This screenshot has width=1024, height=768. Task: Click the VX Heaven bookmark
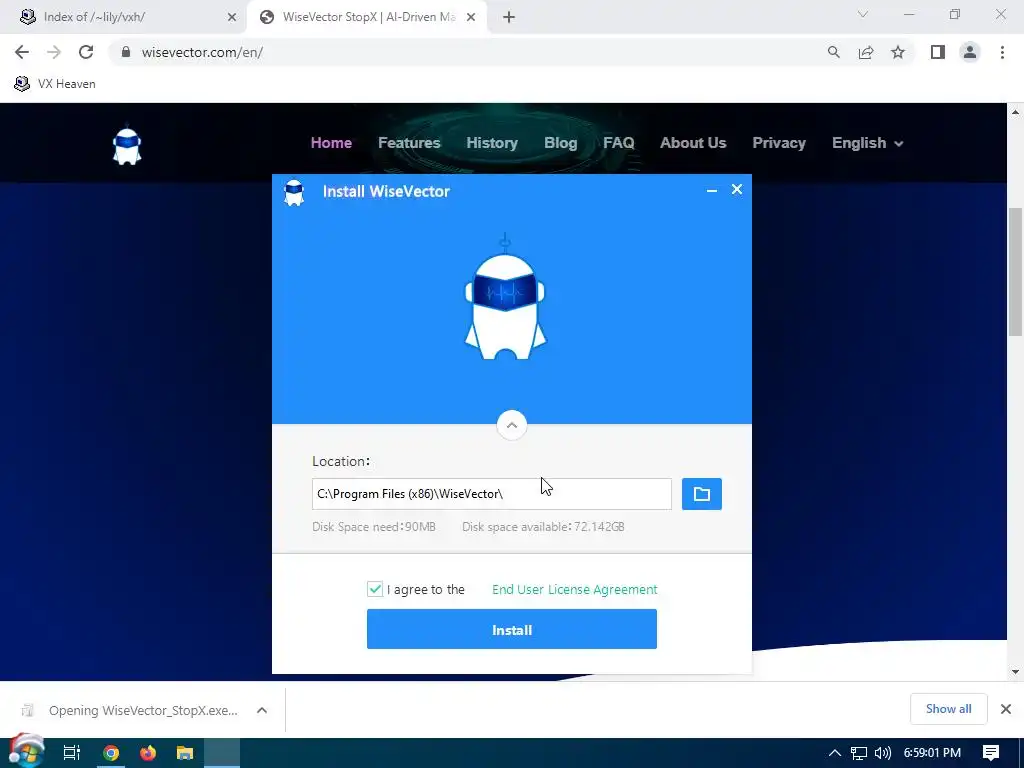click(55, 84)
